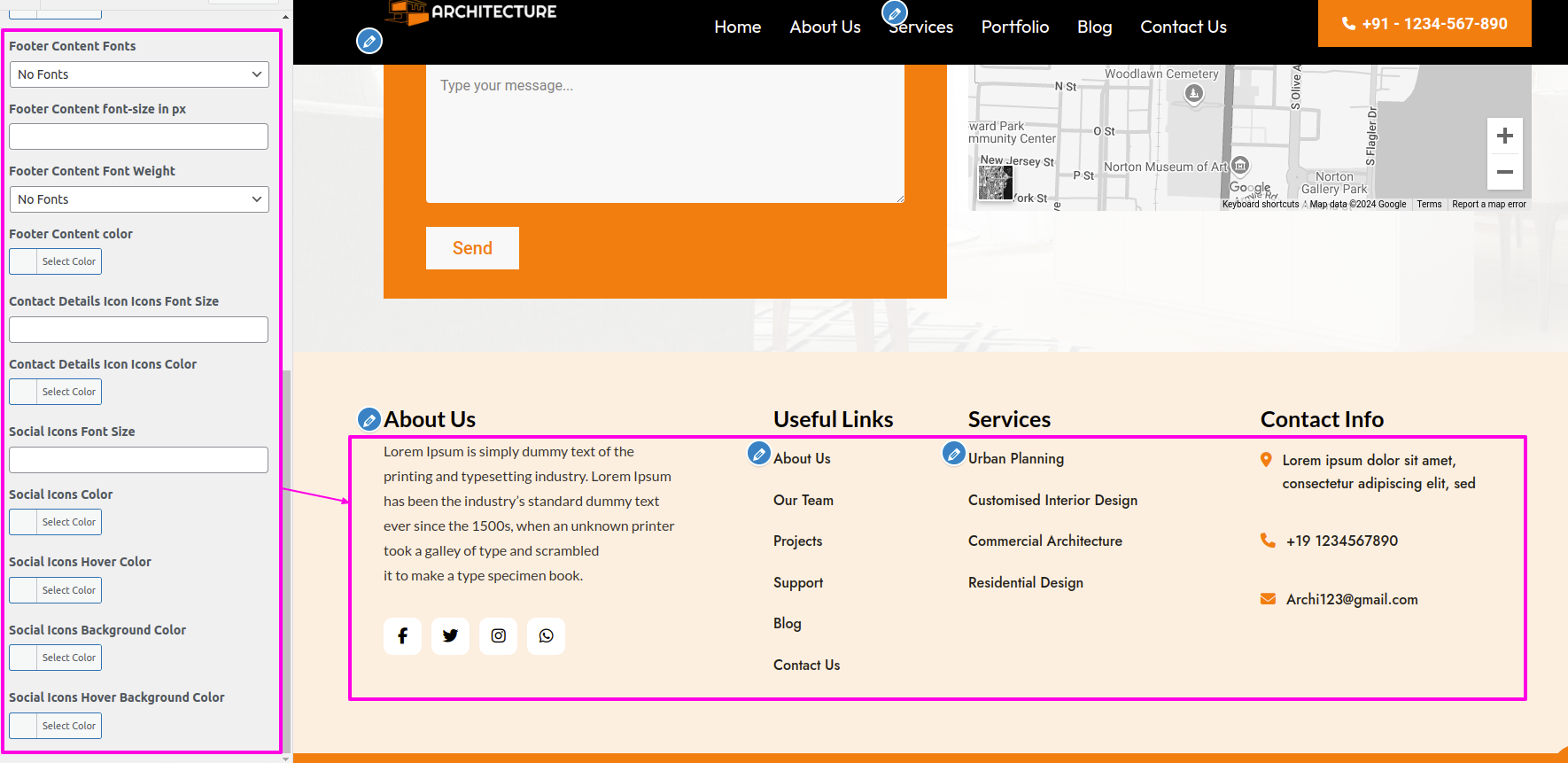Click the orange phone number button in header
1568x763 pixels.
(1424, 24)
